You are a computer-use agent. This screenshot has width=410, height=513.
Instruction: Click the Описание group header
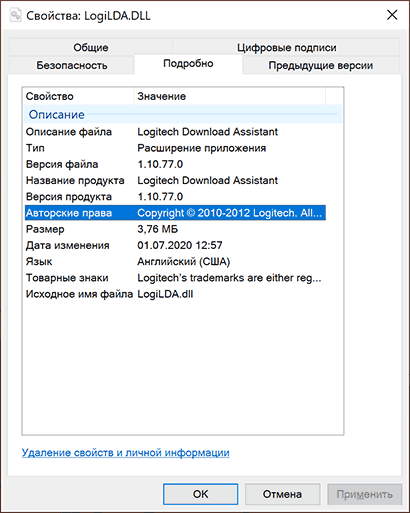[183, 114]
